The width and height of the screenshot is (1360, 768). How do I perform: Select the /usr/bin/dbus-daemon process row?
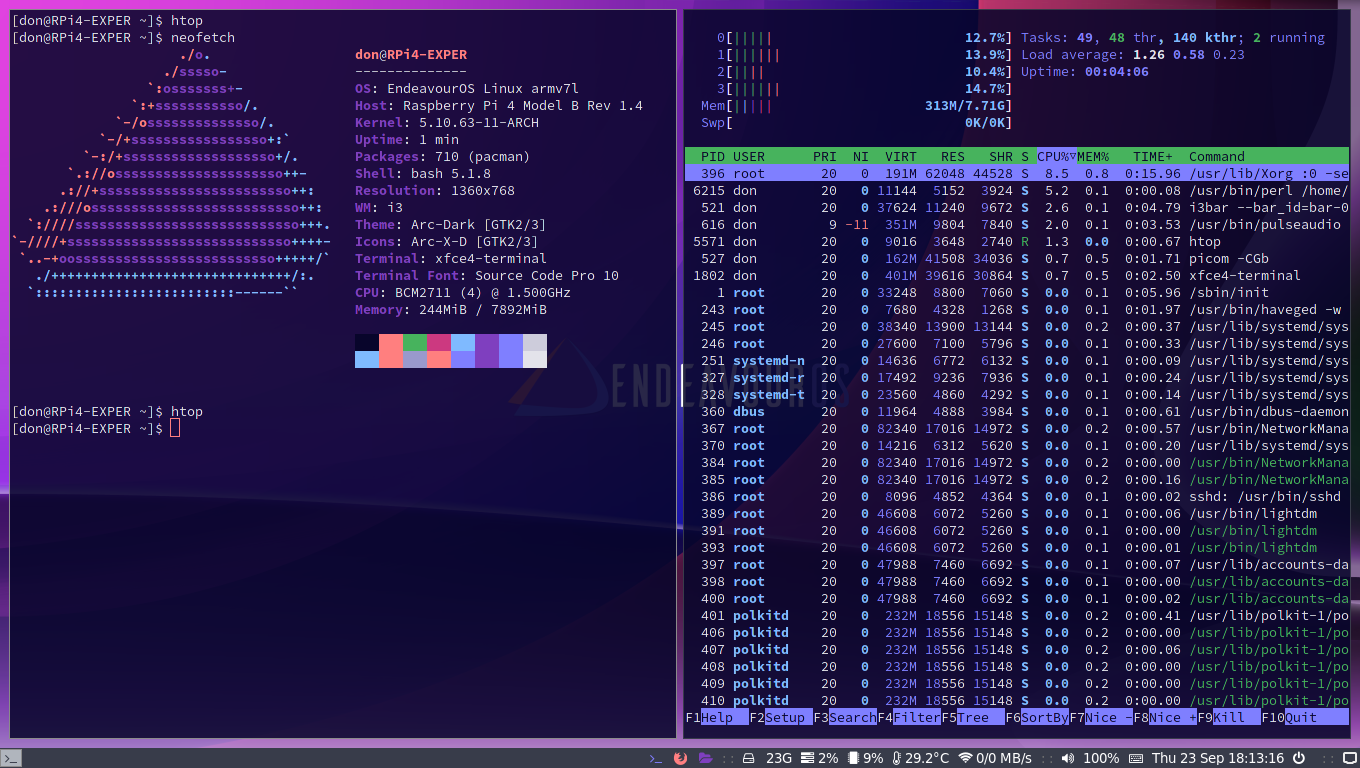1017,411
